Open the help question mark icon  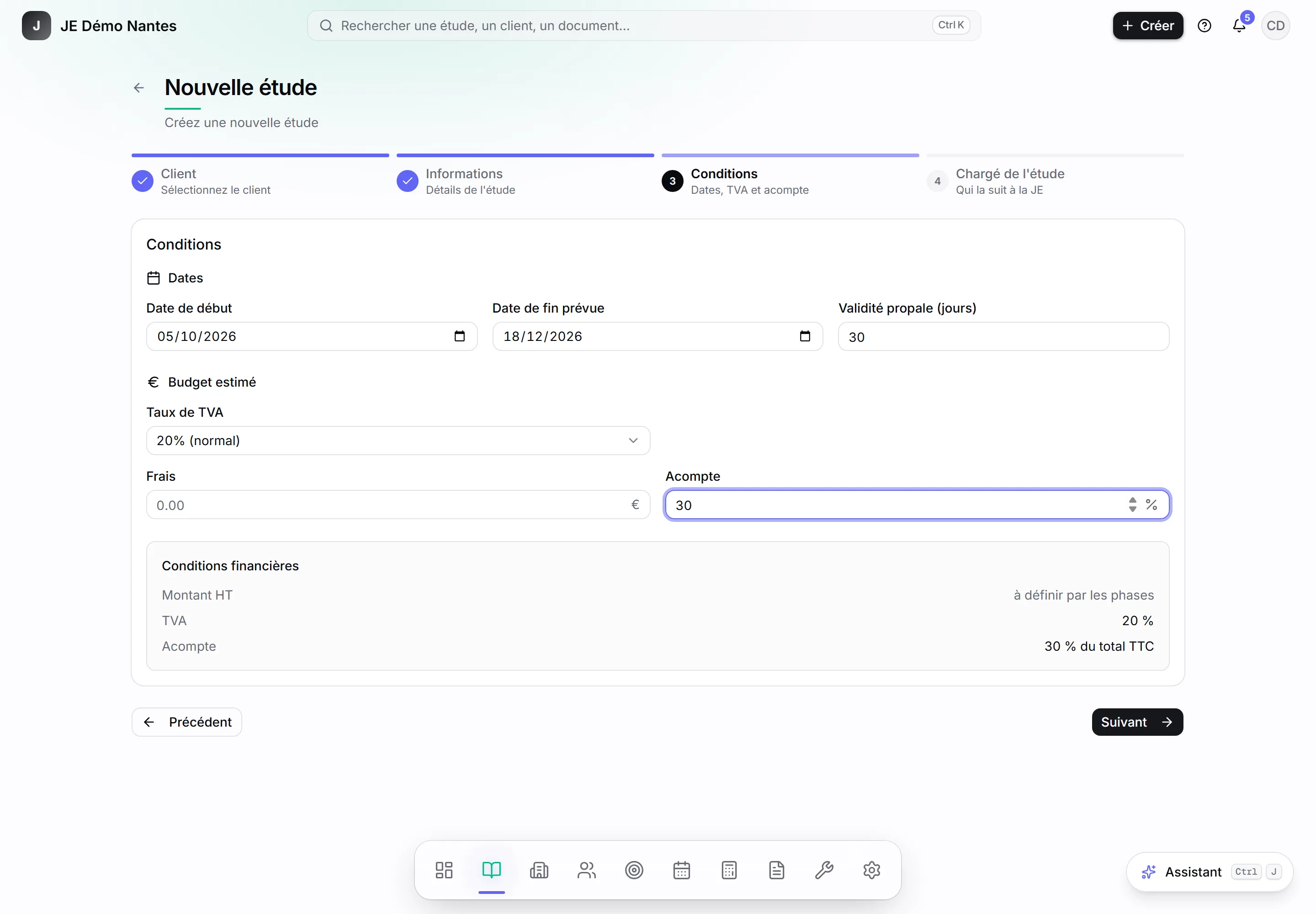pyautogui.click(x=1205, y=26)
